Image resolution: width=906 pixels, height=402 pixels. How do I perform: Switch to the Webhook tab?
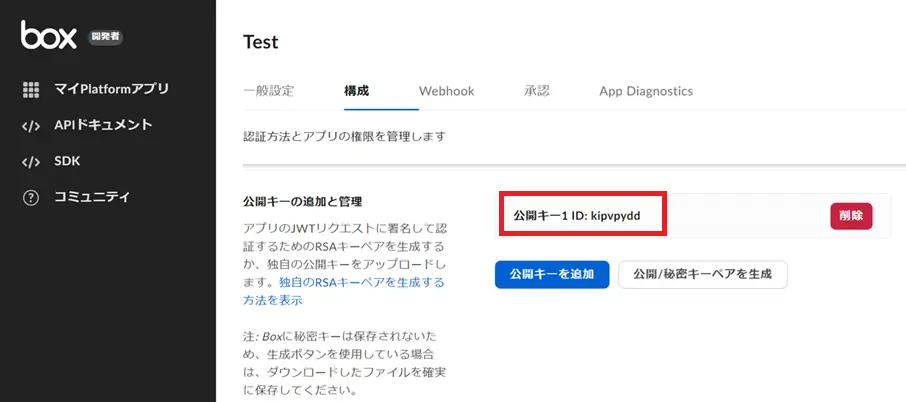pos(446,91)
